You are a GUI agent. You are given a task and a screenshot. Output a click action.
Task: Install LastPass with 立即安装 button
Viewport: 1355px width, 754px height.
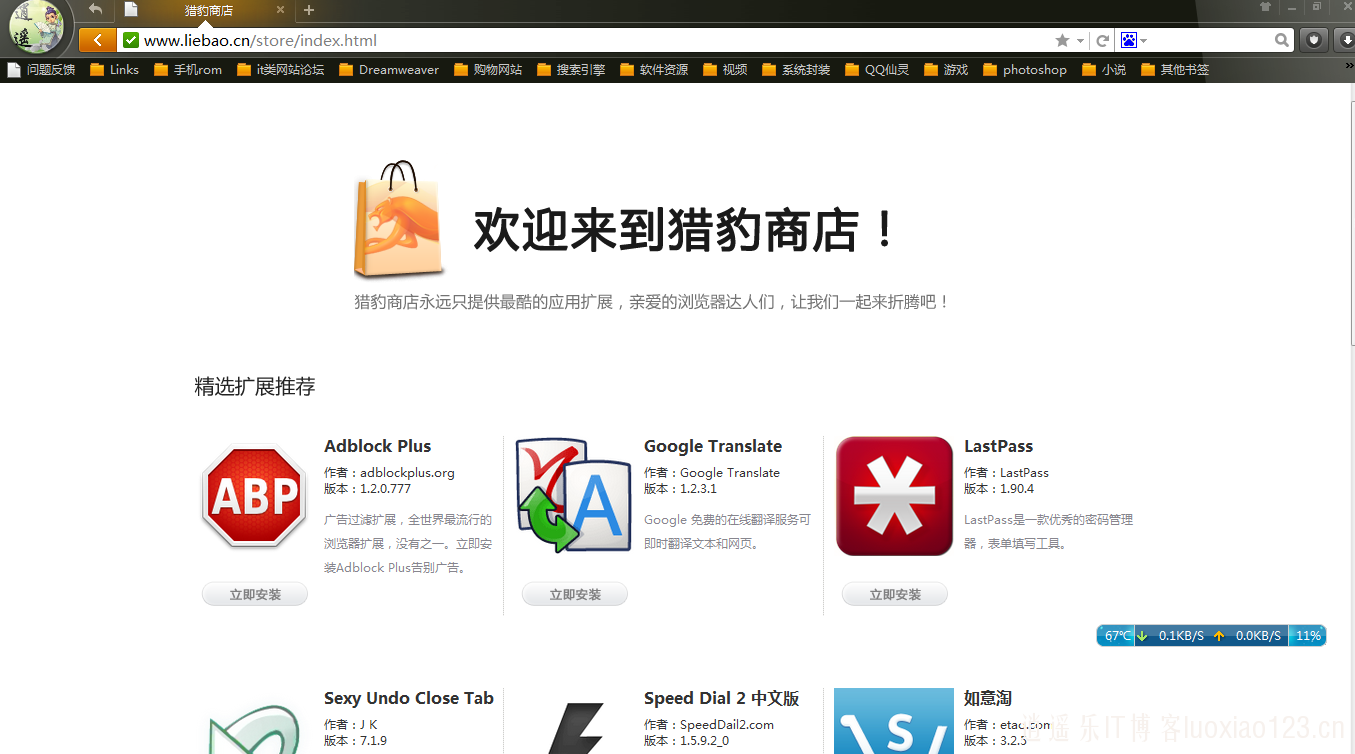click(x=895, y=594)
